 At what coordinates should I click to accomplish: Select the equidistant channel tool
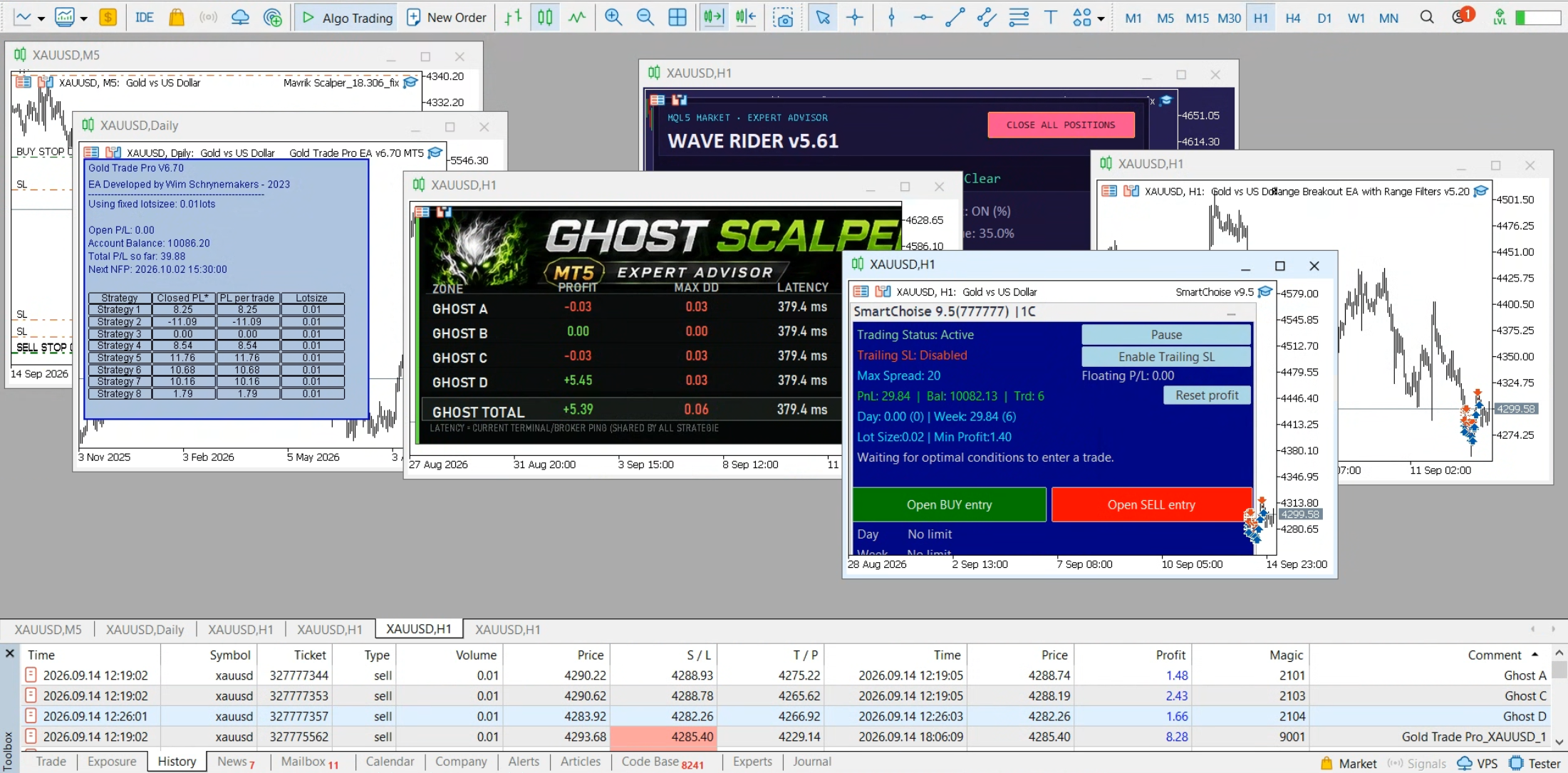[x=987, y=17]
